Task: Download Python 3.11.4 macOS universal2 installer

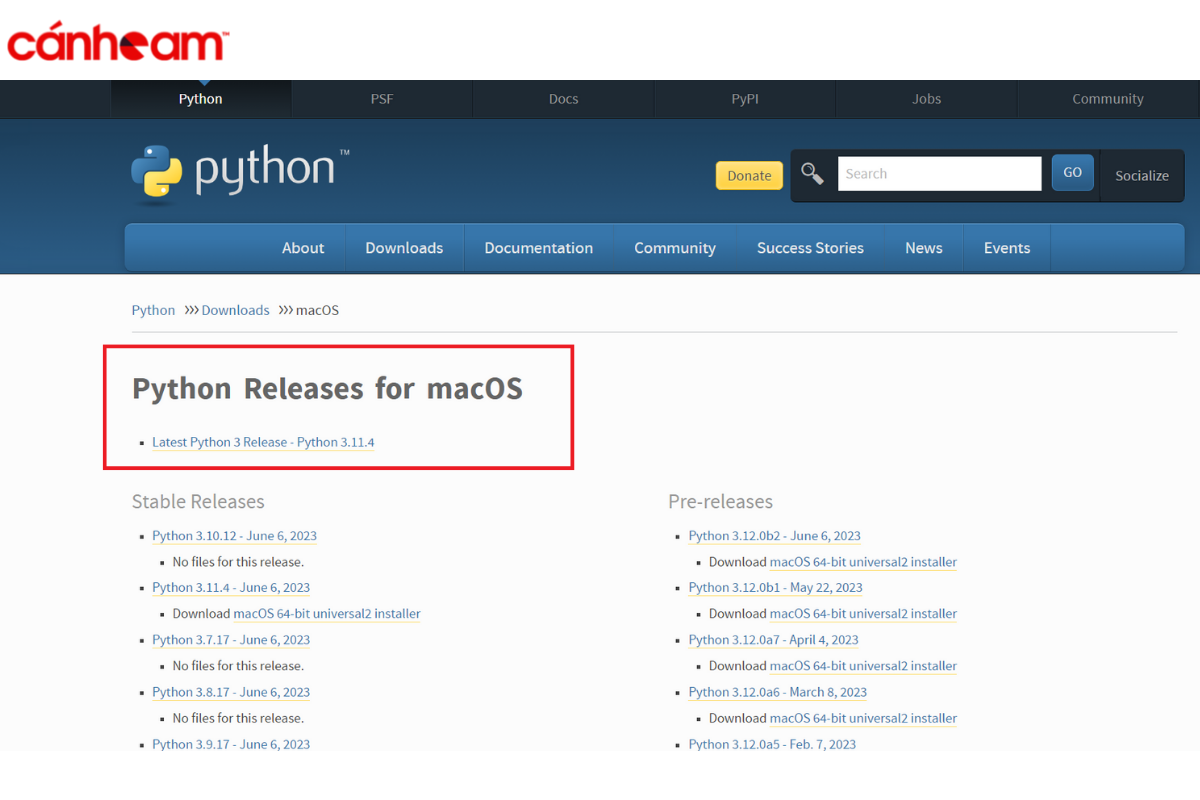Action: click(x=327, y=614)
